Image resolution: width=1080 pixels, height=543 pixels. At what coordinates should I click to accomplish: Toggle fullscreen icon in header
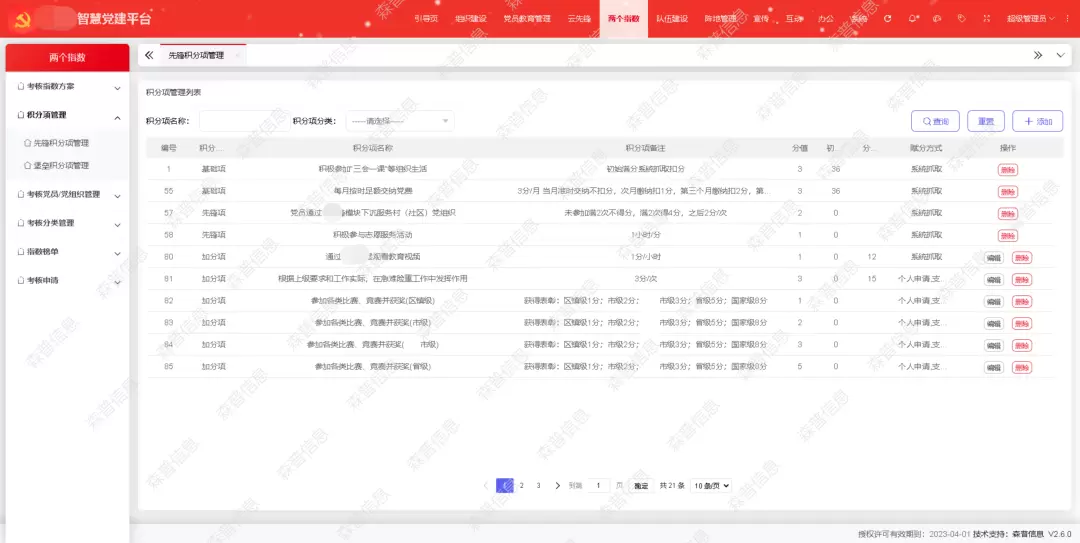coord(985,19)
